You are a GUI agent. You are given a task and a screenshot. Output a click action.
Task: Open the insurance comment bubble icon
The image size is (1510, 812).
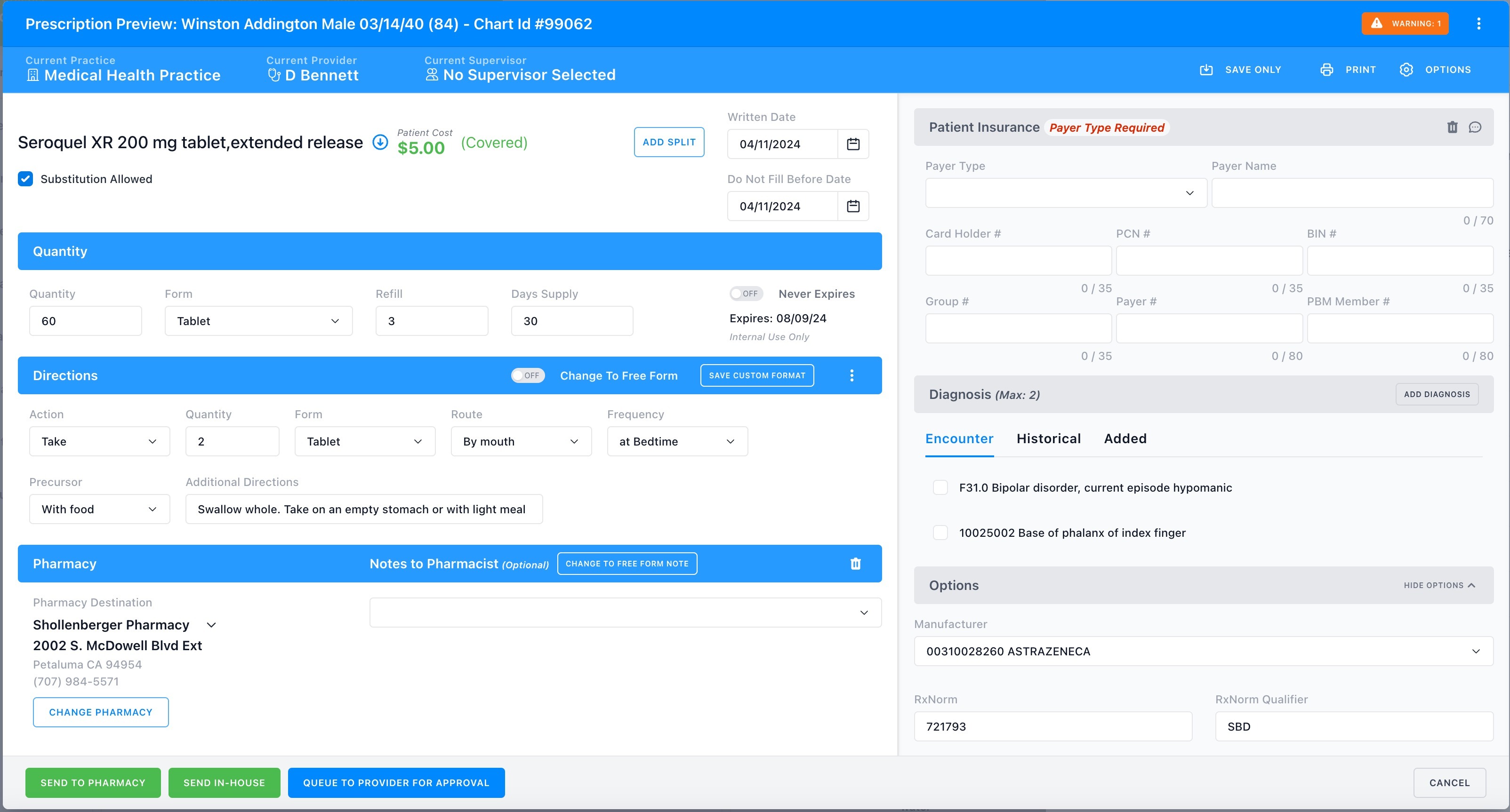(x=1475, y=127)
